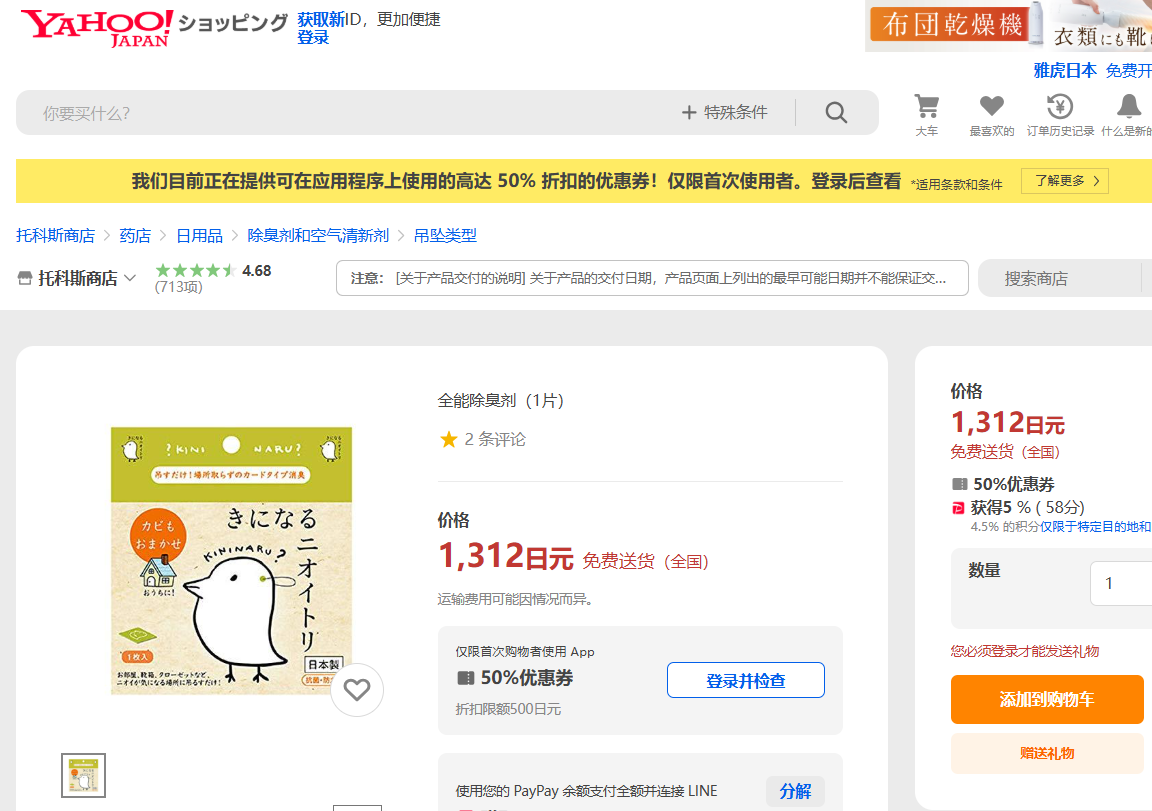The height and width of the screenshot is (811, 1152).
Task: Open the 布団乾燥機 advertisement banner
Action: click(1008, 26)
